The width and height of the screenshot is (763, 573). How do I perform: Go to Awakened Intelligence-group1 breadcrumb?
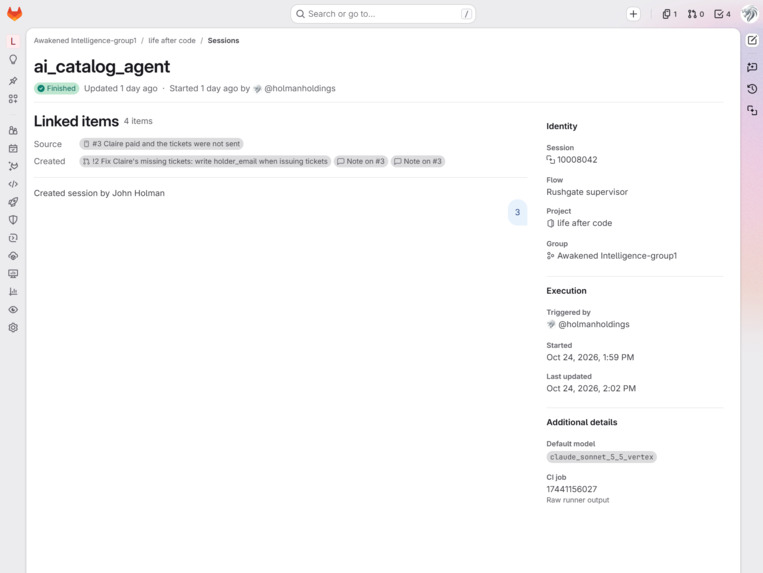[x=85, y=41]
